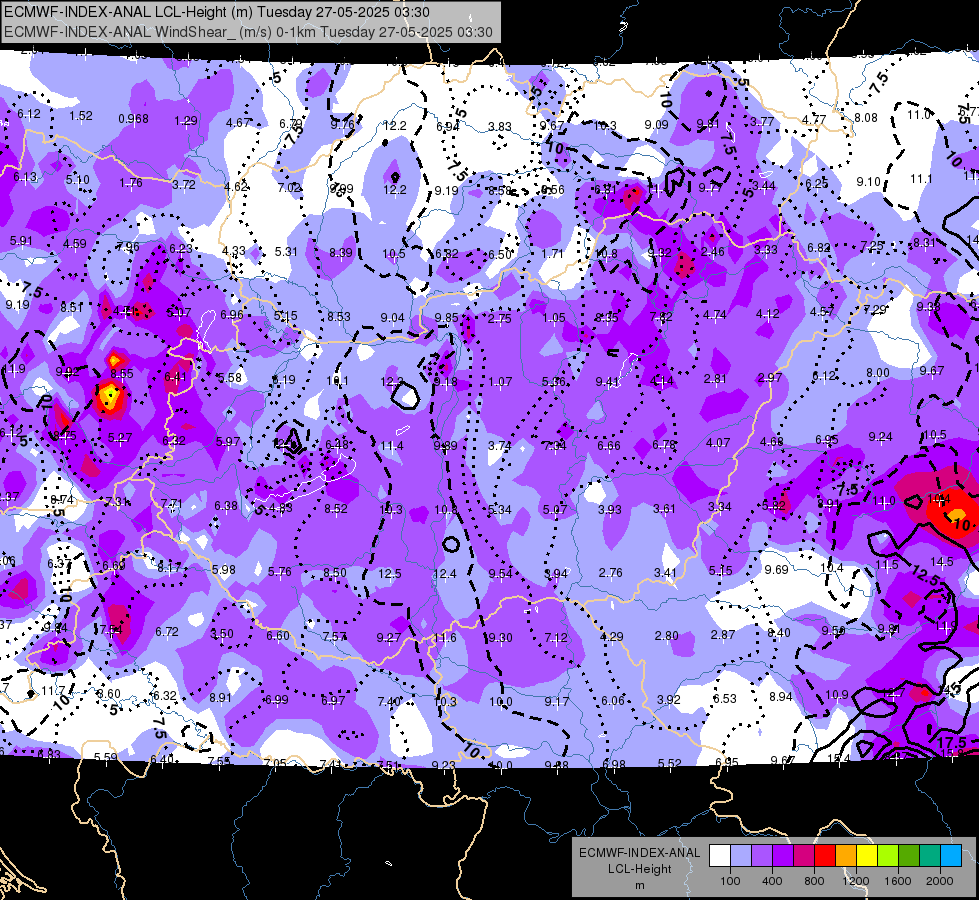Select the grid value 6.72
Screen dimensions: 979x900
pyautogui.click(x=167, y=632)
